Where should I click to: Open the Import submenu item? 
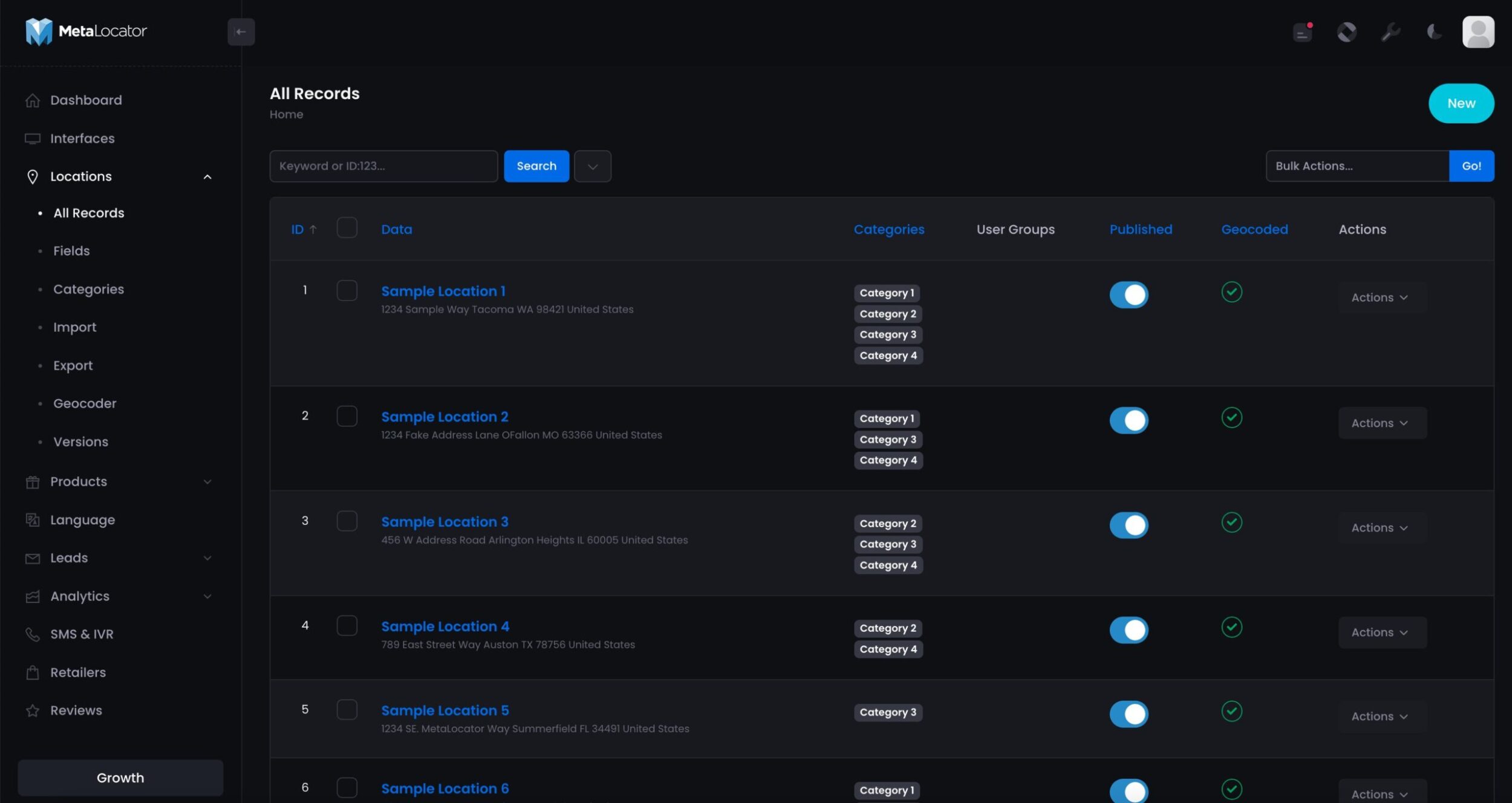click(x=74, y=328)
